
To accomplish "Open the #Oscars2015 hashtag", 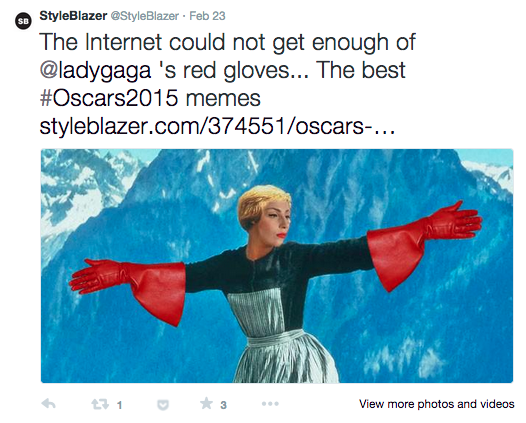I will [109, 98].
